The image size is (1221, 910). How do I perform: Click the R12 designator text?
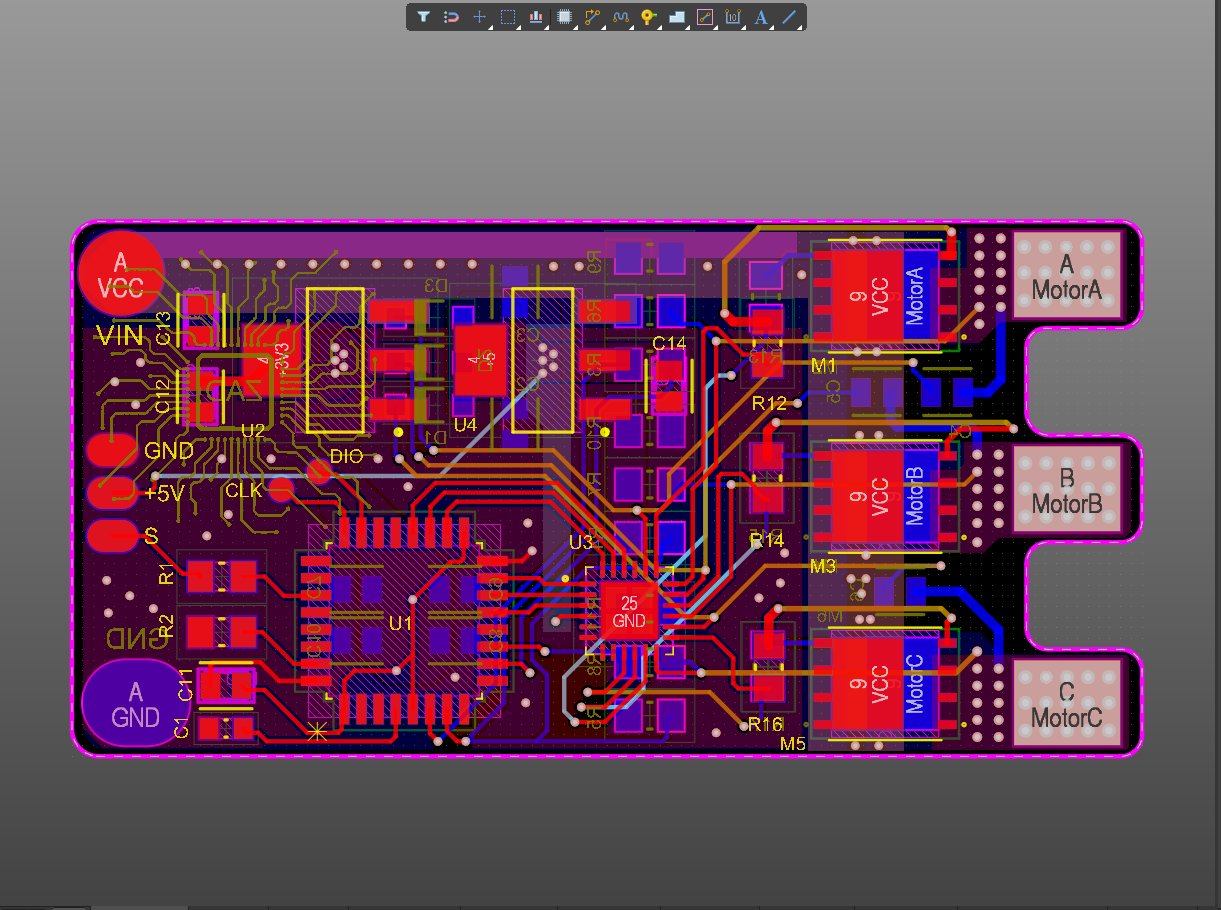pyautogui.click(x=769, y=404)
